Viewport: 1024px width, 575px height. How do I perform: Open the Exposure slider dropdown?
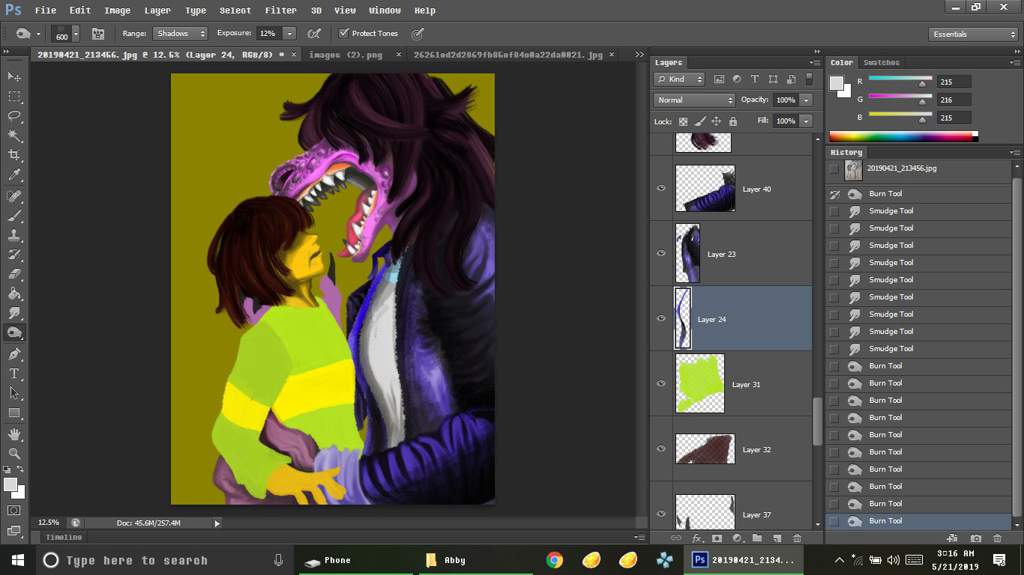289,33
